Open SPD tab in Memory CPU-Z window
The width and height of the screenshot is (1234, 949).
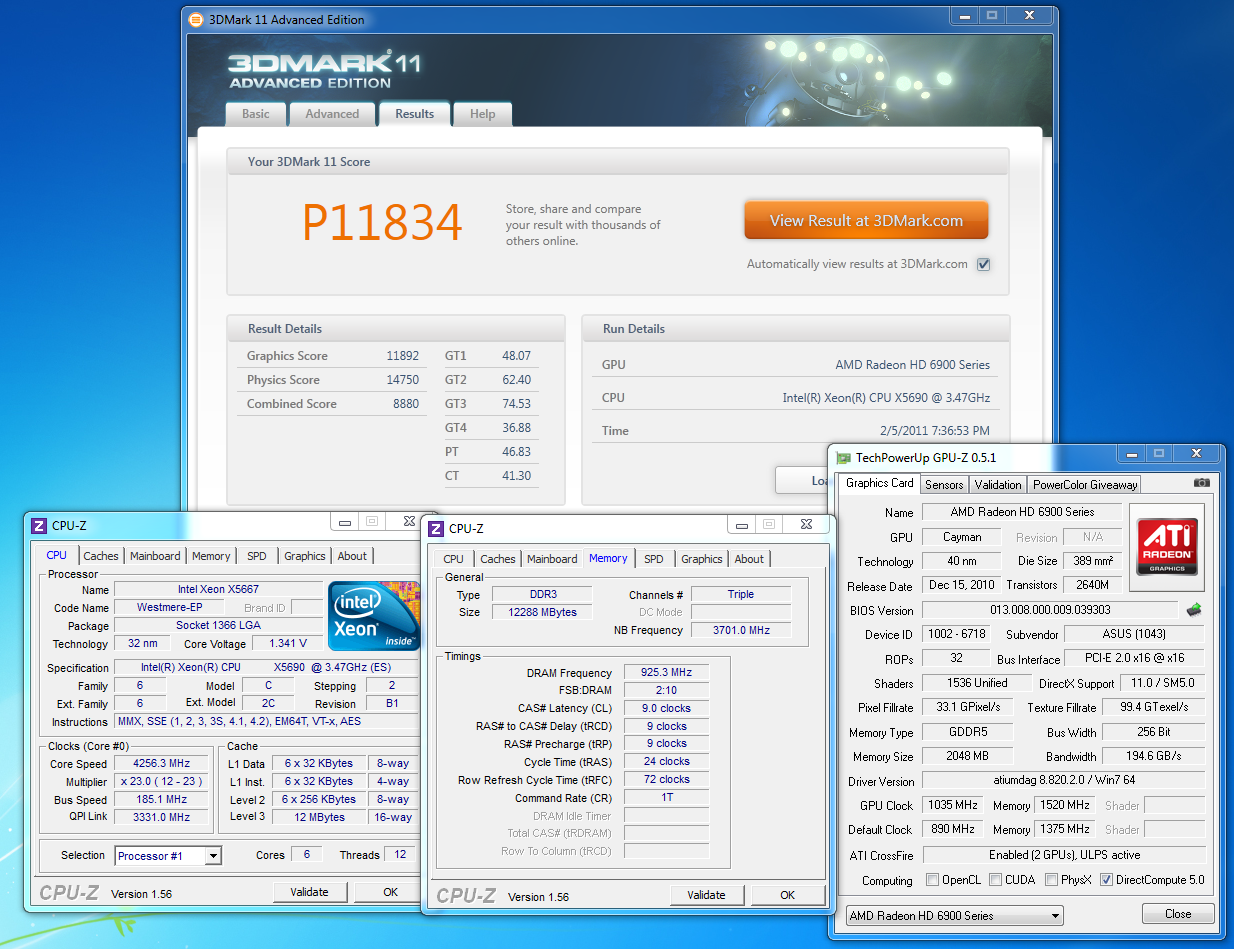(x=654, y=559)
